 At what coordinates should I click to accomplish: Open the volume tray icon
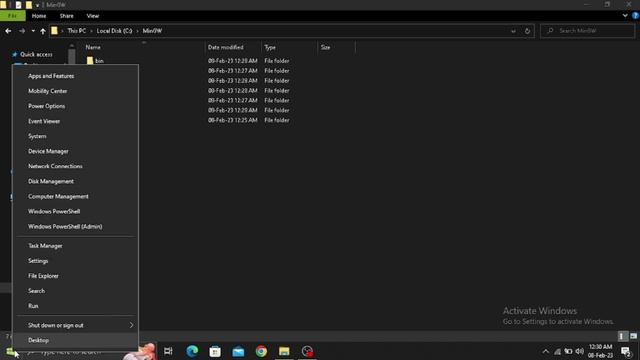(x=579, y=351)
